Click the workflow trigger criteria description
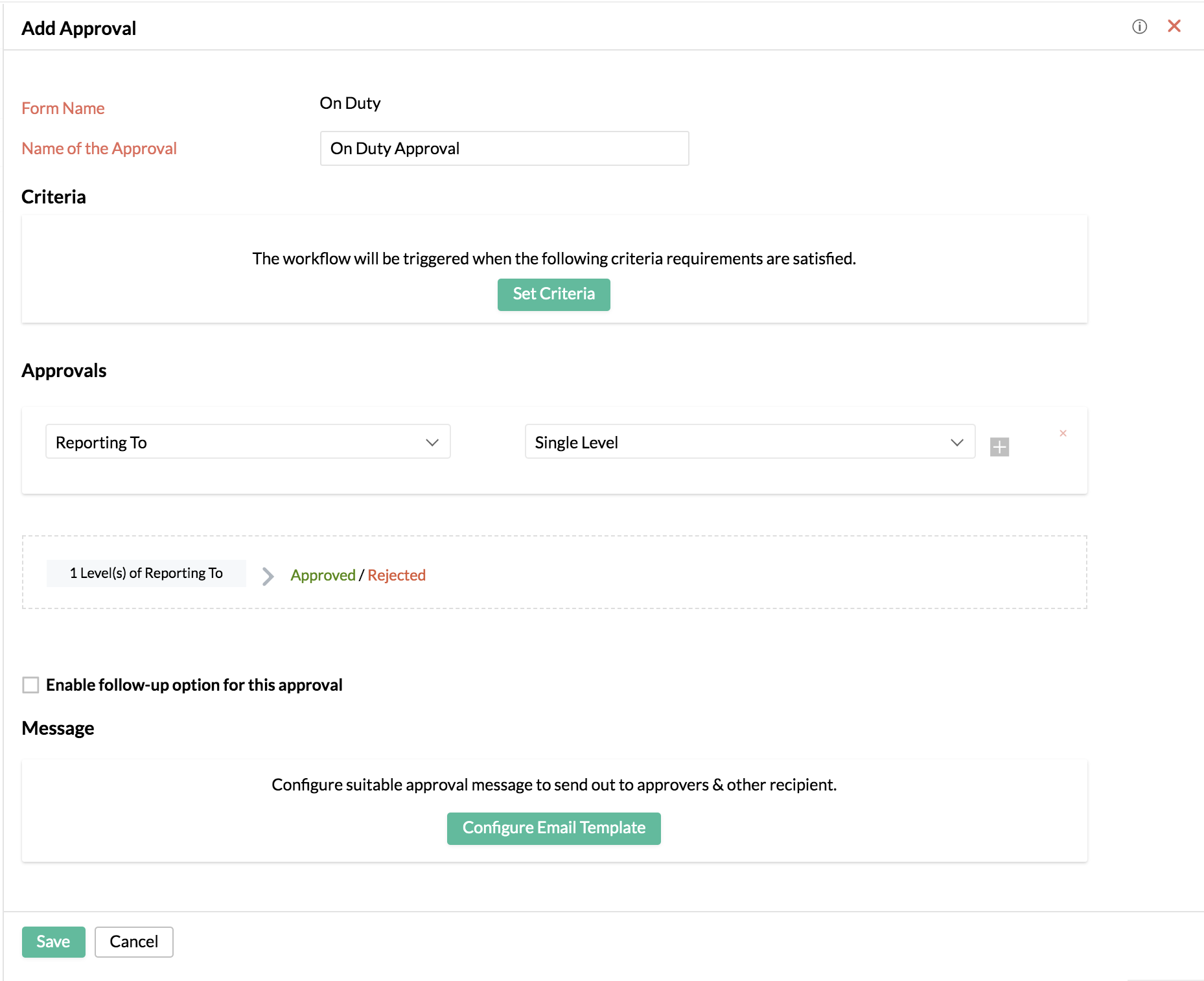This screenshot has height=981, width=1204. (x=554, y=259)
